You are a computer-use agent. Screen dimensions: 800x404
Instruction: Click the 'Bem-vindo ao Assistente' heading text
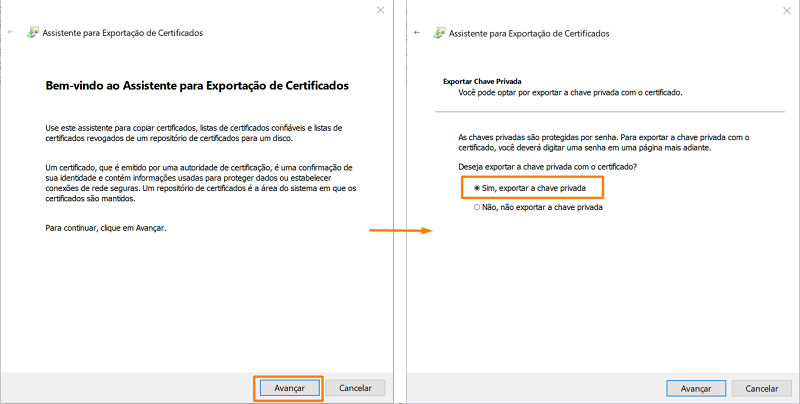pos(197,86)
